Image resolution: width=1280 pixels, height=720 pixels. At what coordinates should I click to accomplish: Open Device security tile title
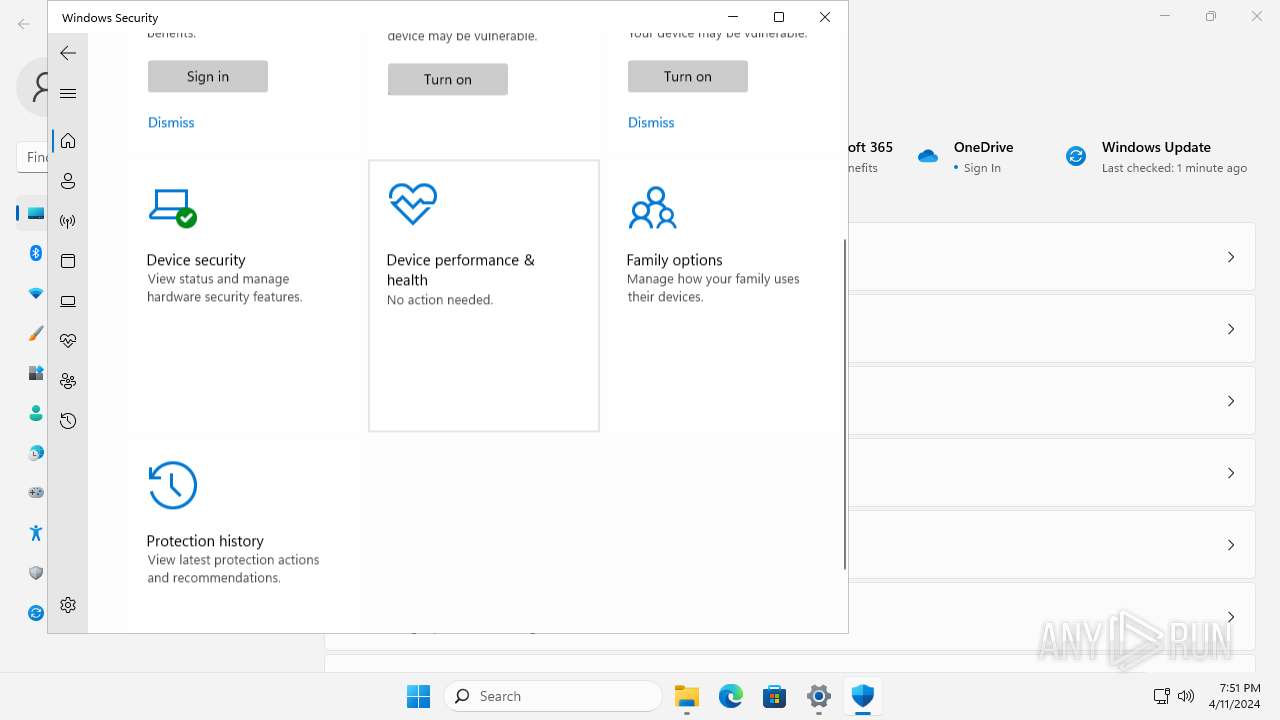point(196,260)
